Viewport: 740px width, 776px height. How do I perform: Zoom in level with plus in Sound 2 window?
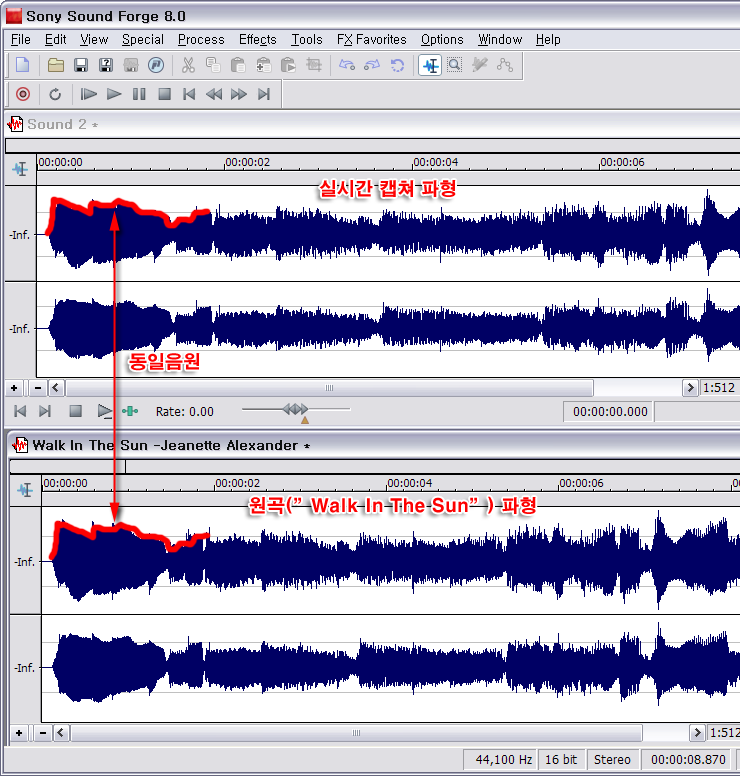tap(14, 388)
